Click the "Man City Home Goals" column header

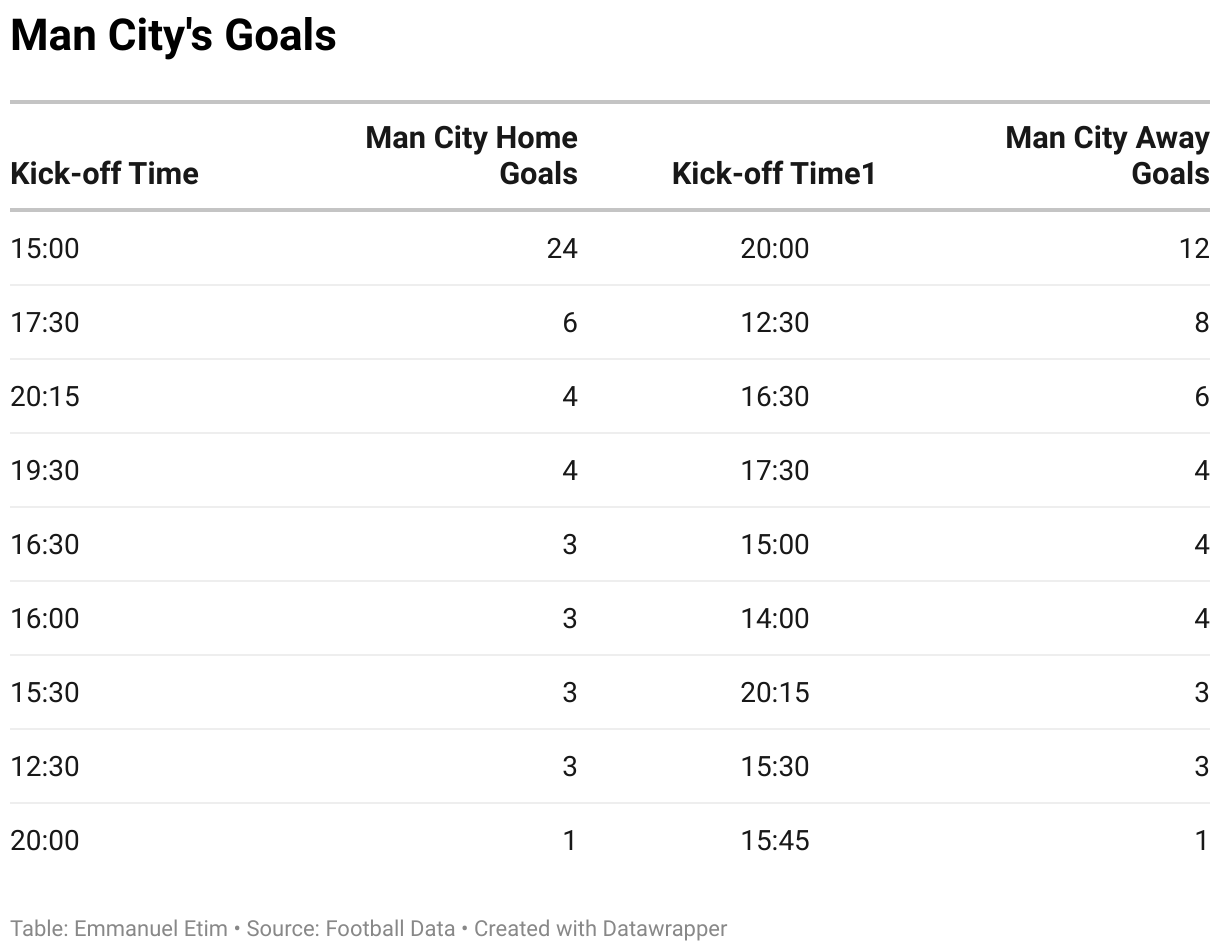click(x=472, y=155)
